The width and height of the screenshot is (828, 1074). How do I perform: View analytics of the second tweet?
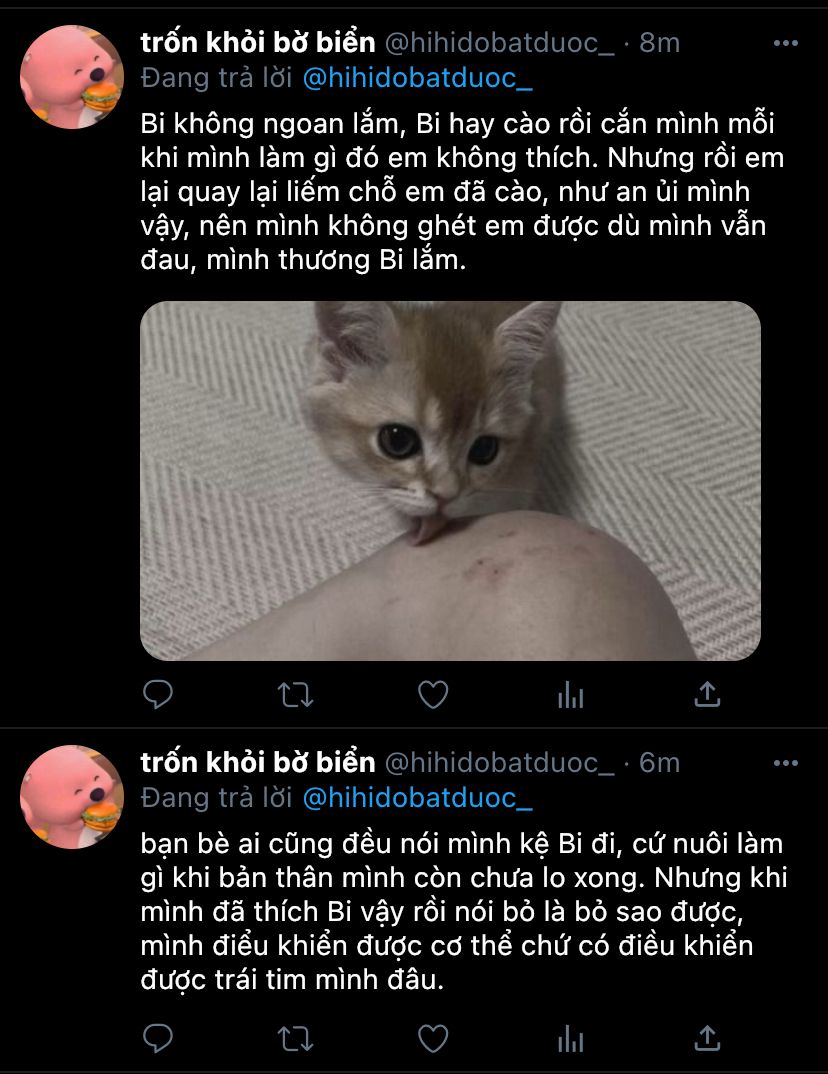[x=570, y=1038]
